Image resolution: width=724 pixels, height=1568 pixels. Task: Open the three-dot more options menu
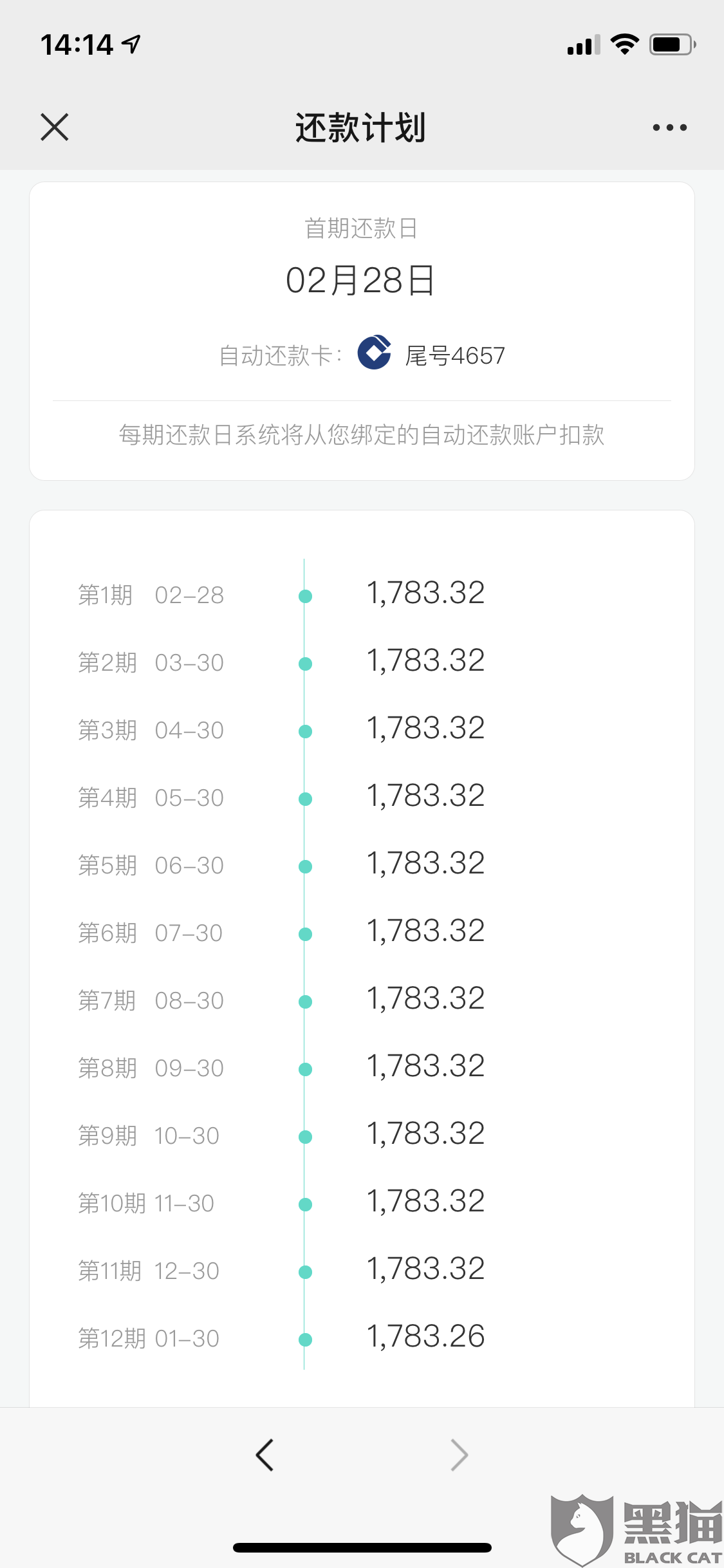pyautogui.click(x=669, y=127)
